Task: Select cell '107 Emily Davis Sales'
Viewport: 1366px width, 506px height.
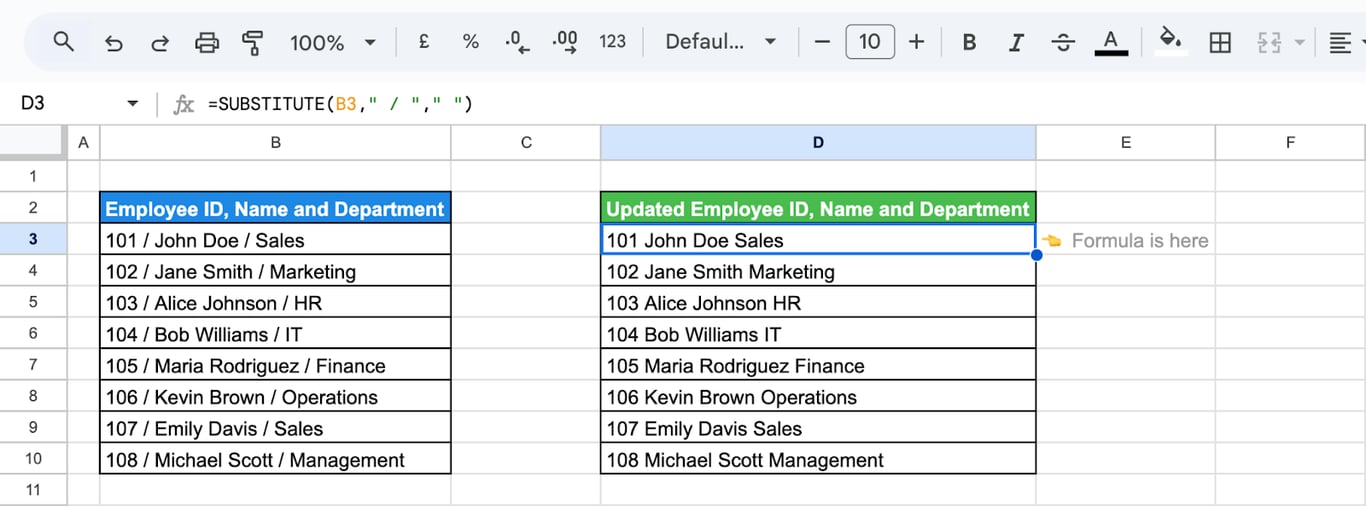Action: pyautogui.click(x=818, y=428)
